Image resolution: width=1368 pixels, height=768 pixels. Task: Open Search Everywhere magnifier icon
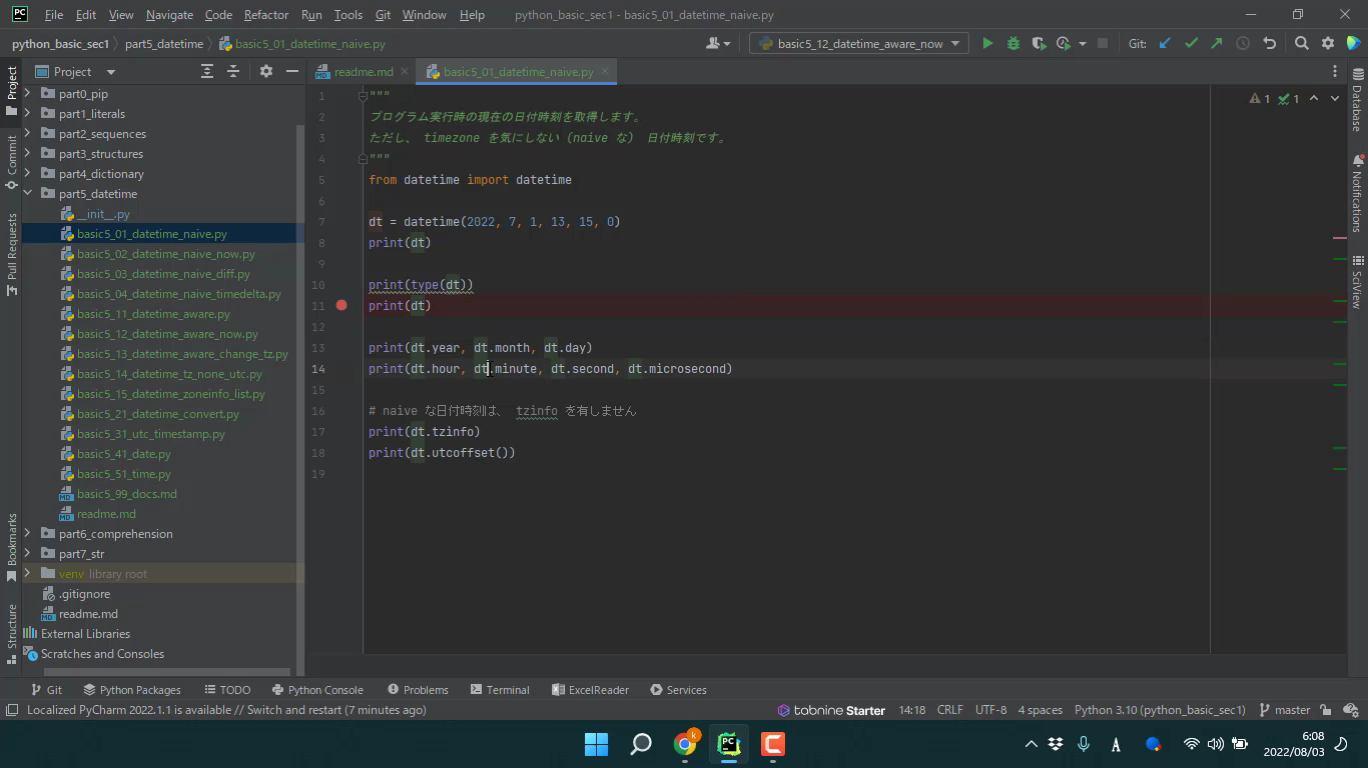coord(1301,43)
